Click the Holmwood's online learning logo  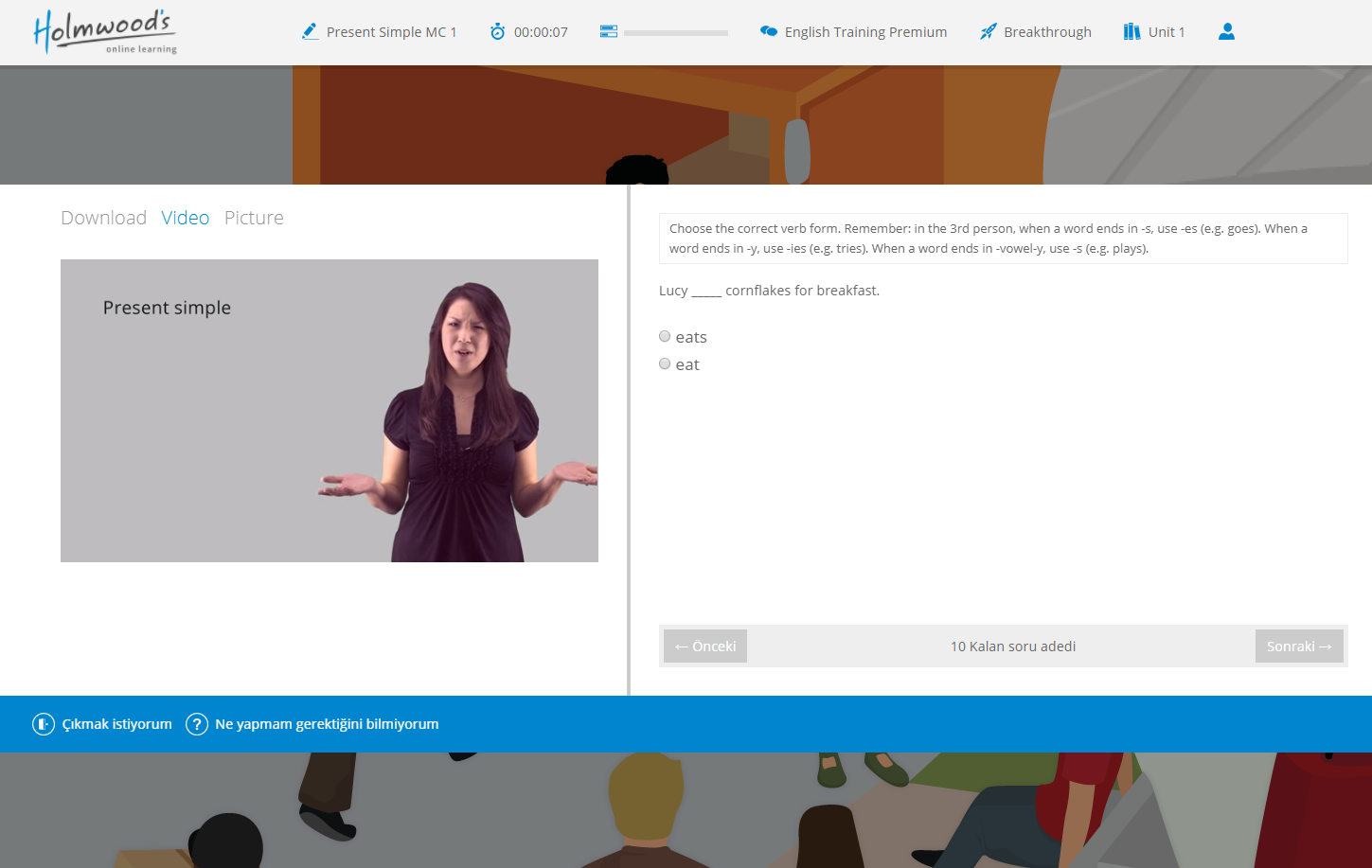click(x=105, y=32)
